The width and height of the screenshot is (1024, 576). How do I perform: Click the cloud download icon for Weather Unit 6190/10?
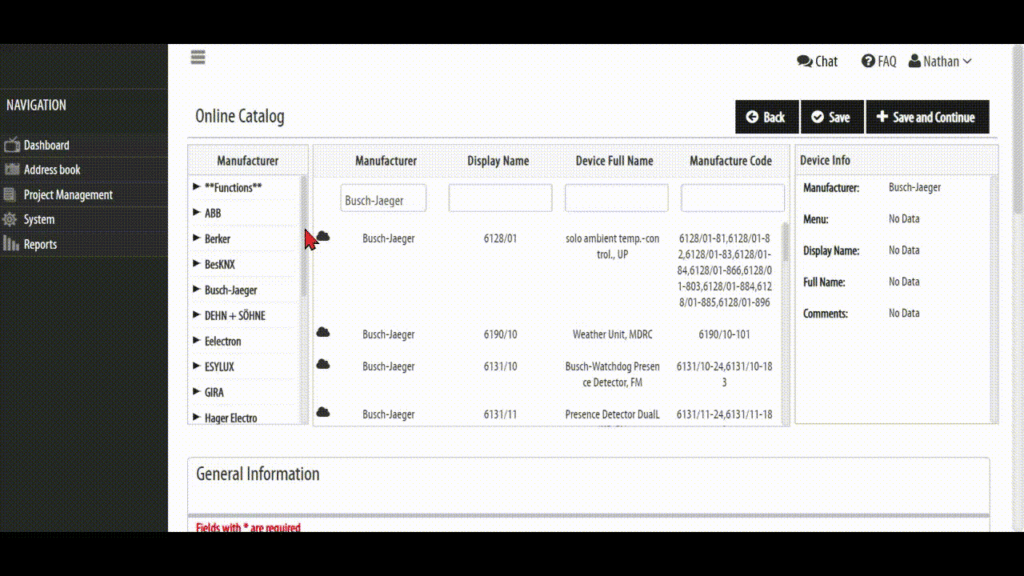point(322,330)
